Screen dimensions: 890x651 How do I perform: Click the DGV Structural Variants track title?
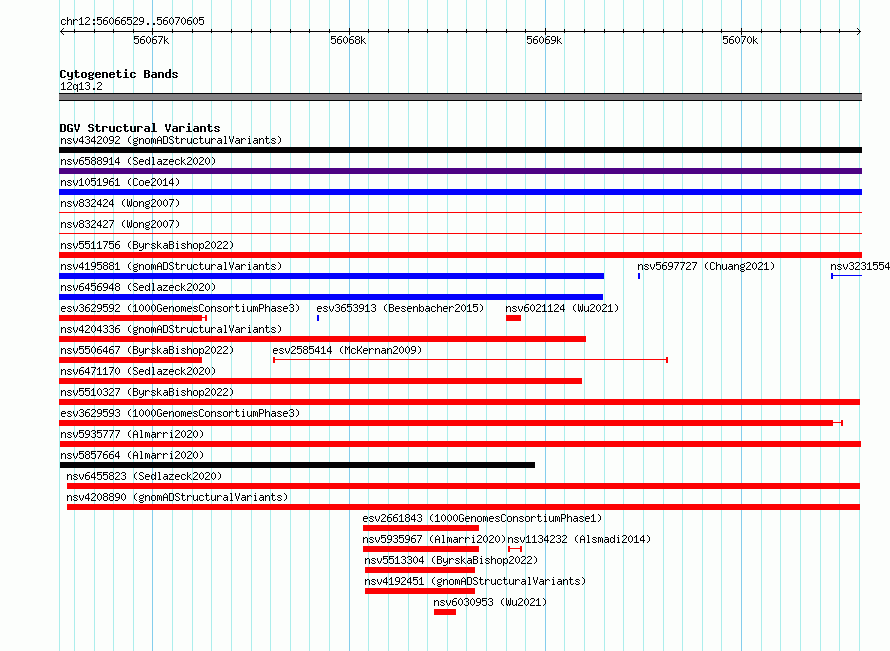(140, 128)
